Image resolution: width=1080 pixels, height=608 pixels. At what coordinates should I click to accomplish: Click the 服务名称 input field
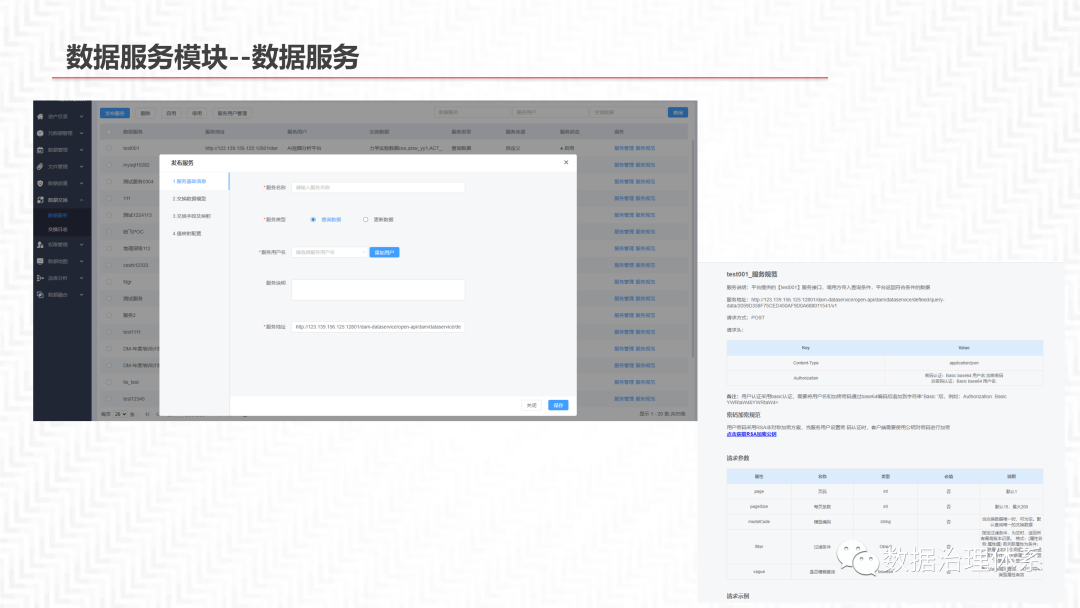[378, 187]
